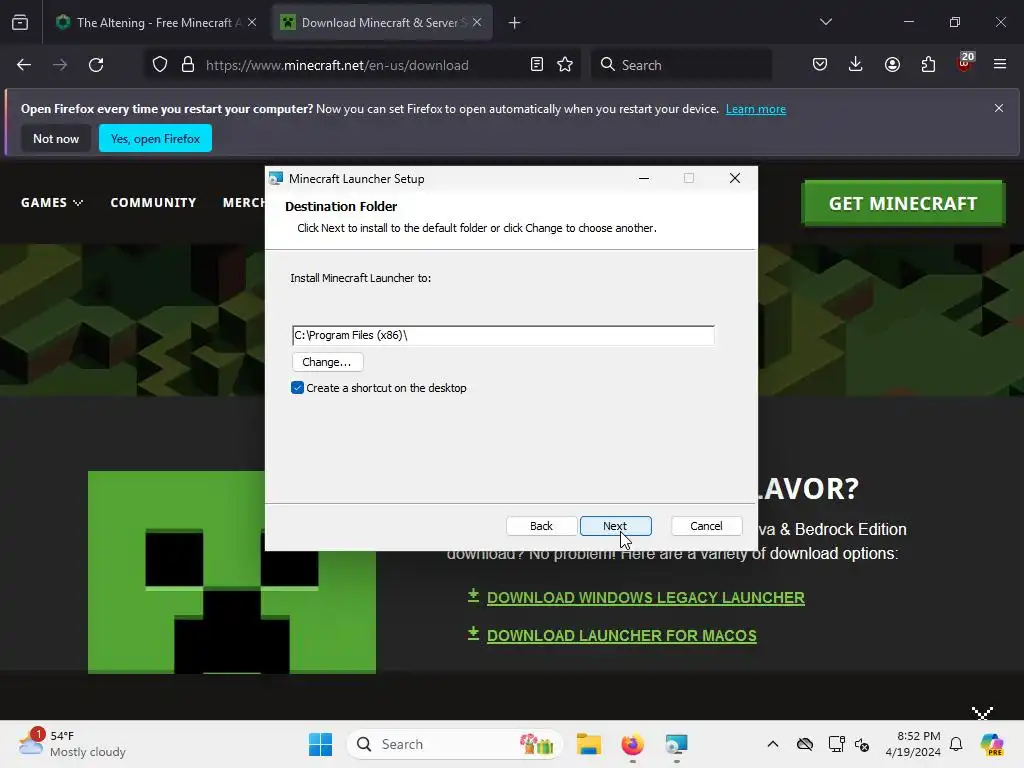
Task: Open the Copilot preview icon
Action: tap(992, 744)
